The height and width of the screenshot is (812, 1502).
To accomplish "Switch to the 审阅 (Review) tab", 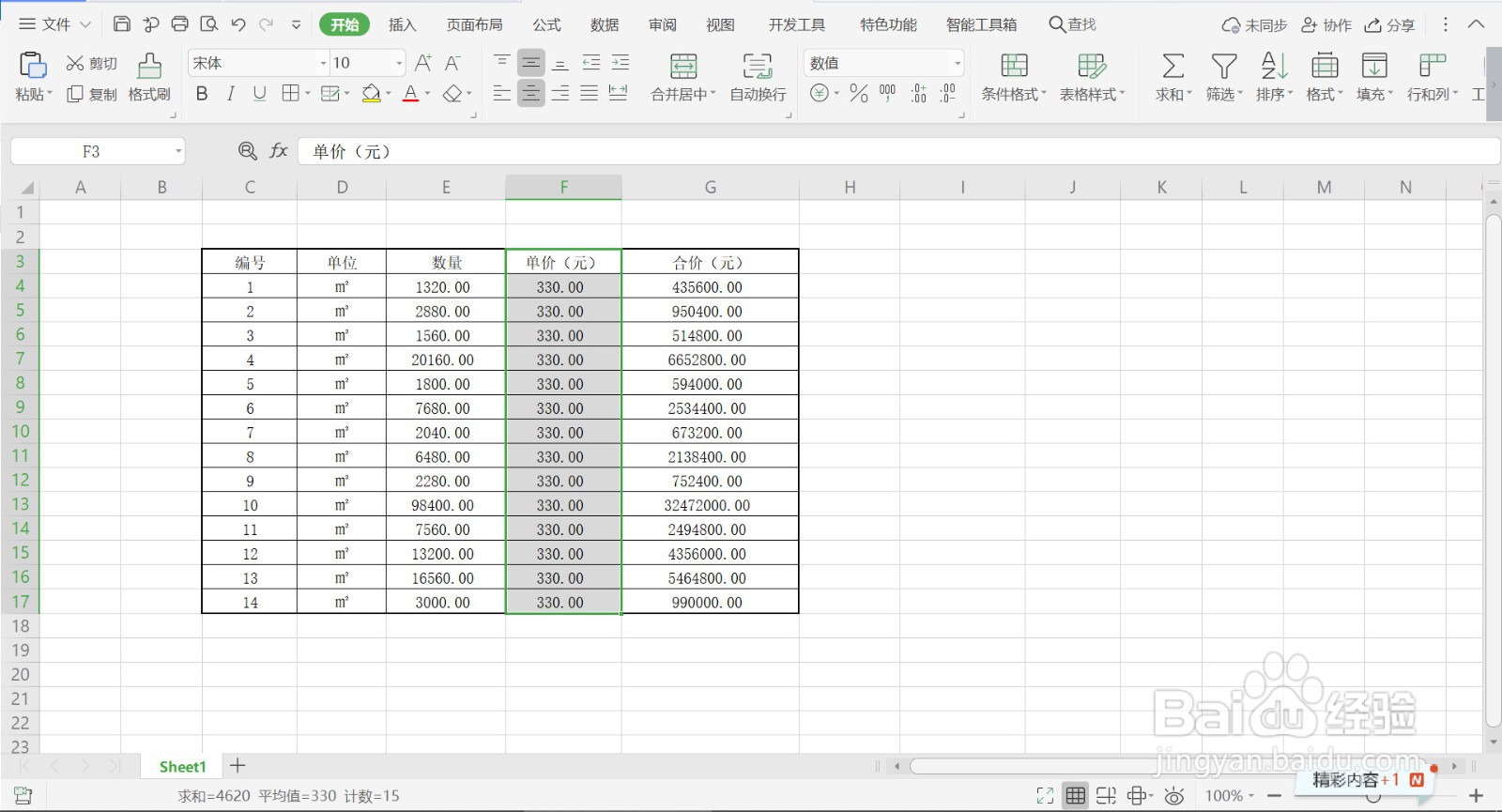I will 663,24.
